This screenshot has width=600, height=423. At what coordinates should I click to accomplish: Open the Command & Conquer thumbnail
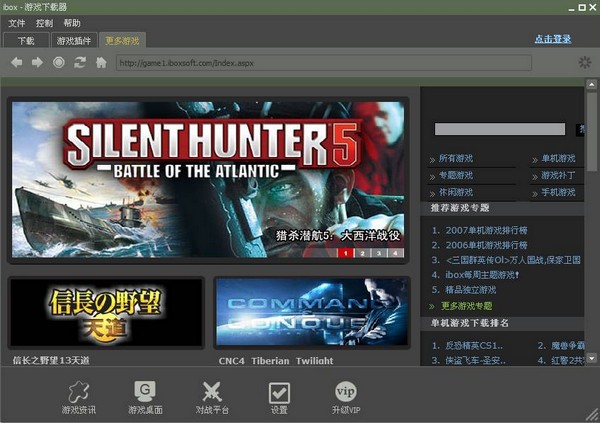coord(312,312)
